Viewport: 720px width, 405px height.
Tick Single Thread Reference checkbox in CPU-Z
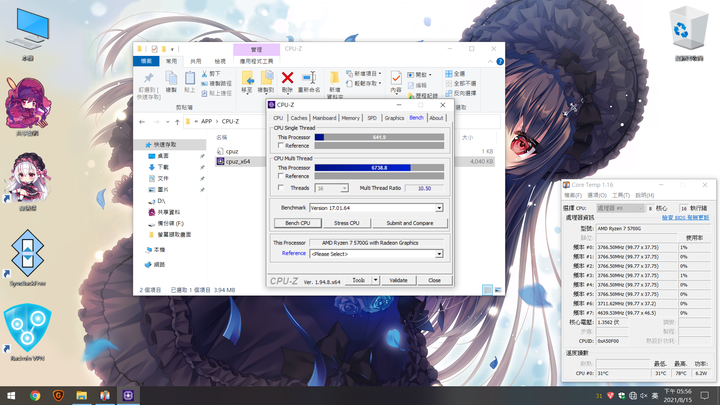pos(281,145)
